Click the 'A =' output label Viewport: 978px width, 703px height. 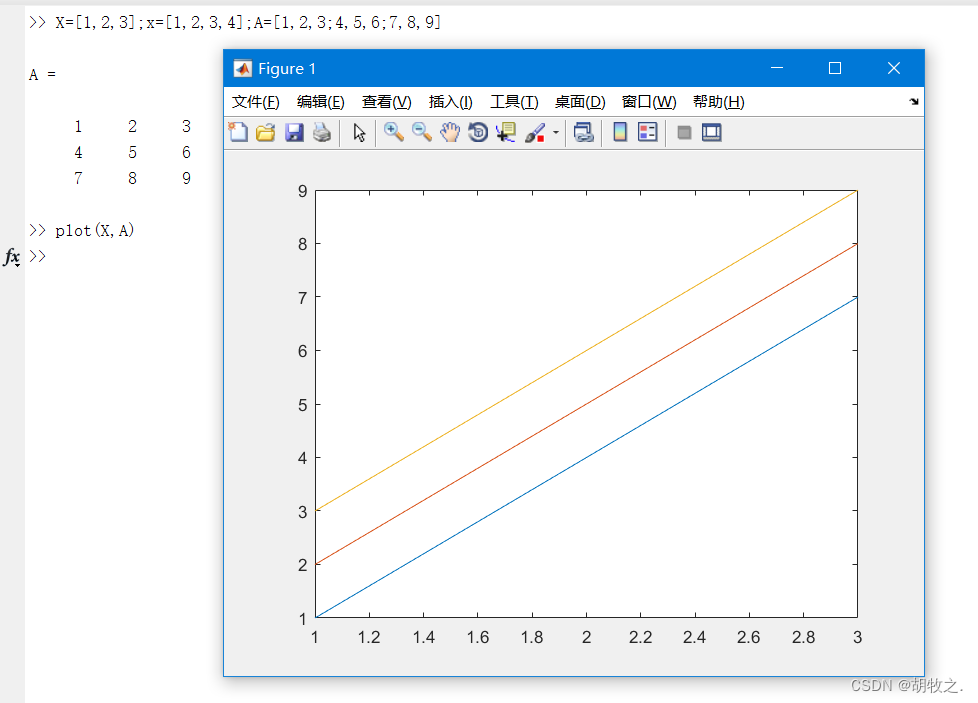tap(42, 75)
